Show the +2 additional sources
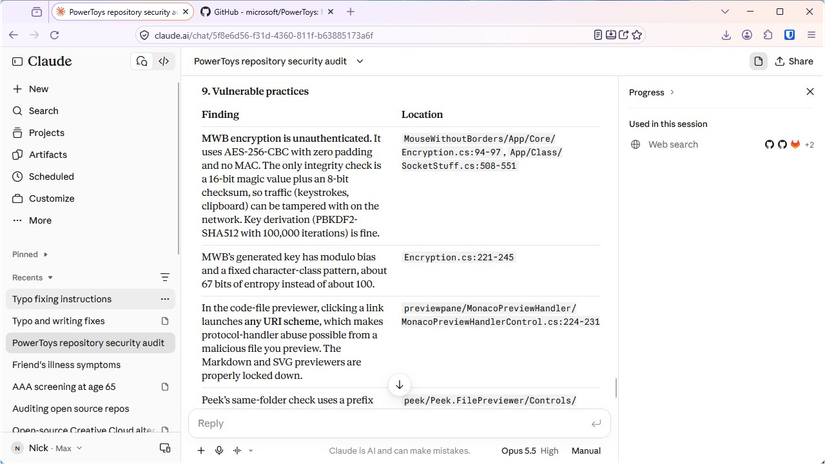This screenshot has height=464, width=825. click(x=809, y=145)
